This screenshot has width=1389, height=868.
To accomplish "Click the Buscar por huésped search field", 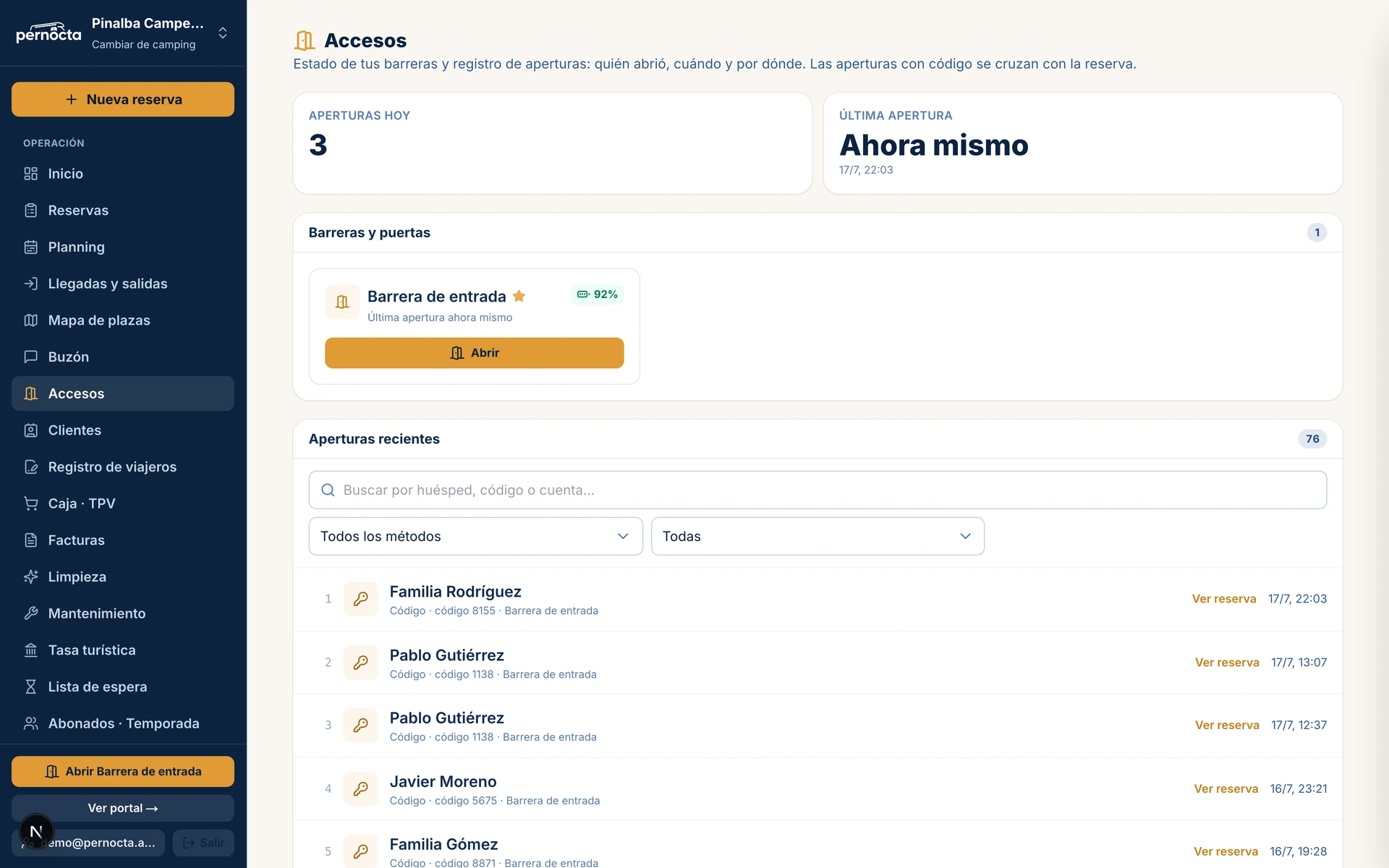I will (817, 490).
